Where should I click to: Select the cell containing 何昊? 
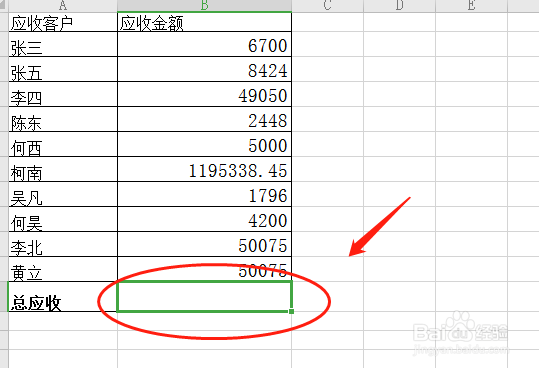click(x=63, y=219)
